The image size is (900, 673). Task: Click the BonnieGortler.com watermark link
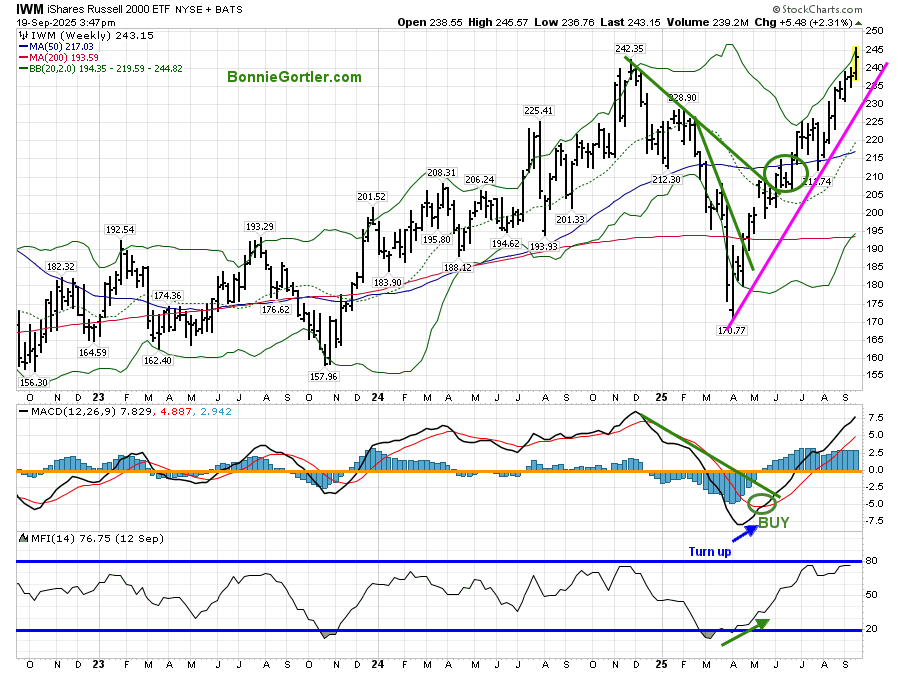click(x=294, y=77)
